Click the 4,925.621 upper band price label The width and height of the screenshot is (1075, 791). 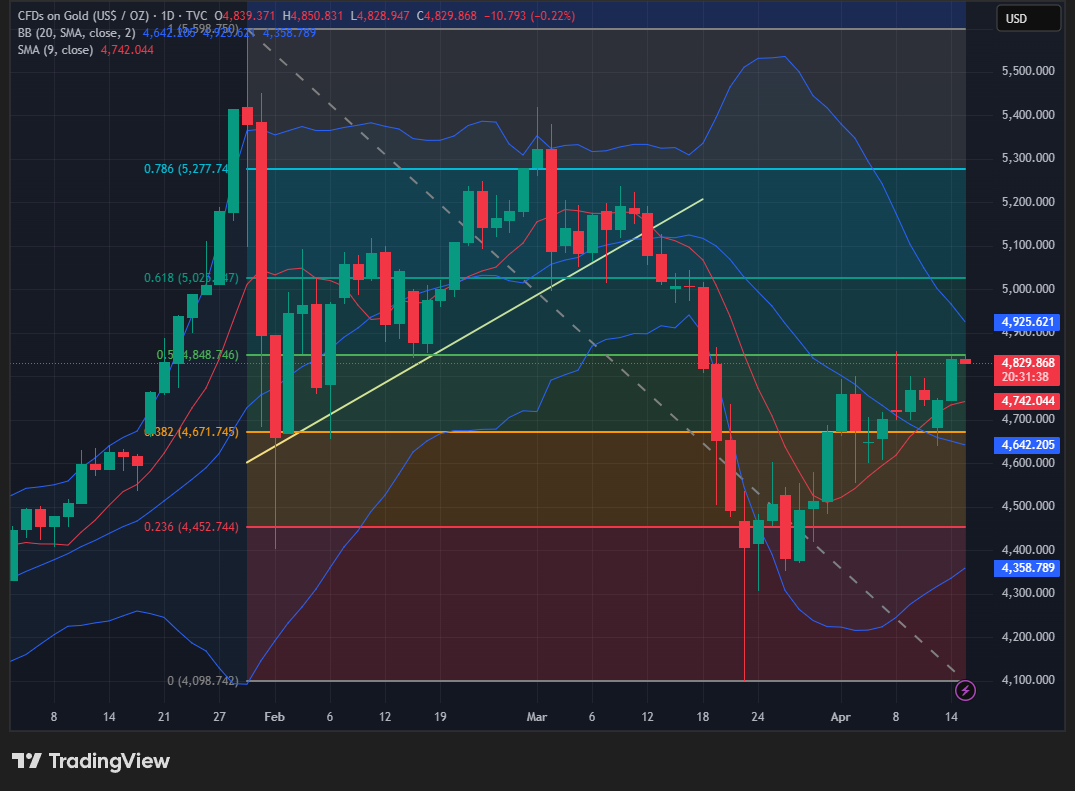[1028, 322]
